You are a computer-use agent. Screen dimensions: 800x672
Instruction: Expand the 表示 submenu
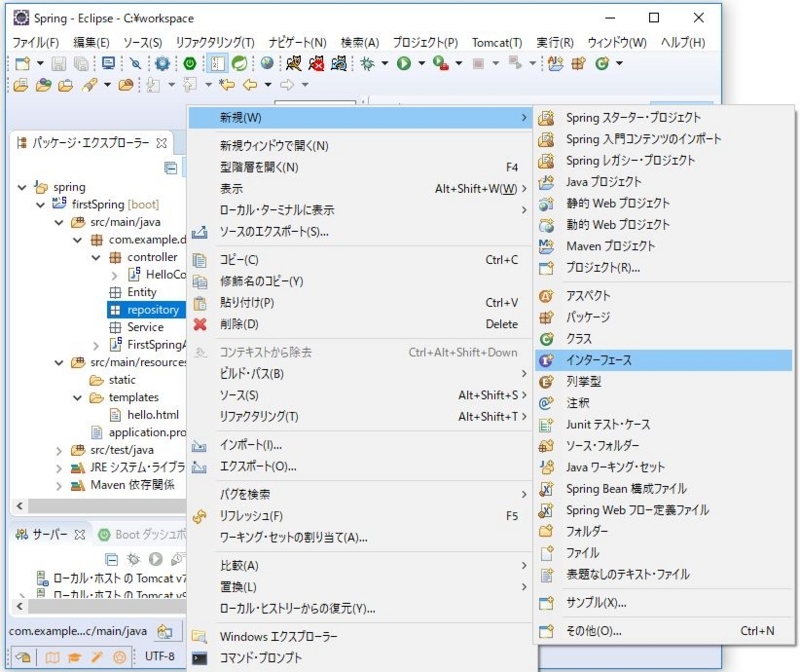pos(524,189)
